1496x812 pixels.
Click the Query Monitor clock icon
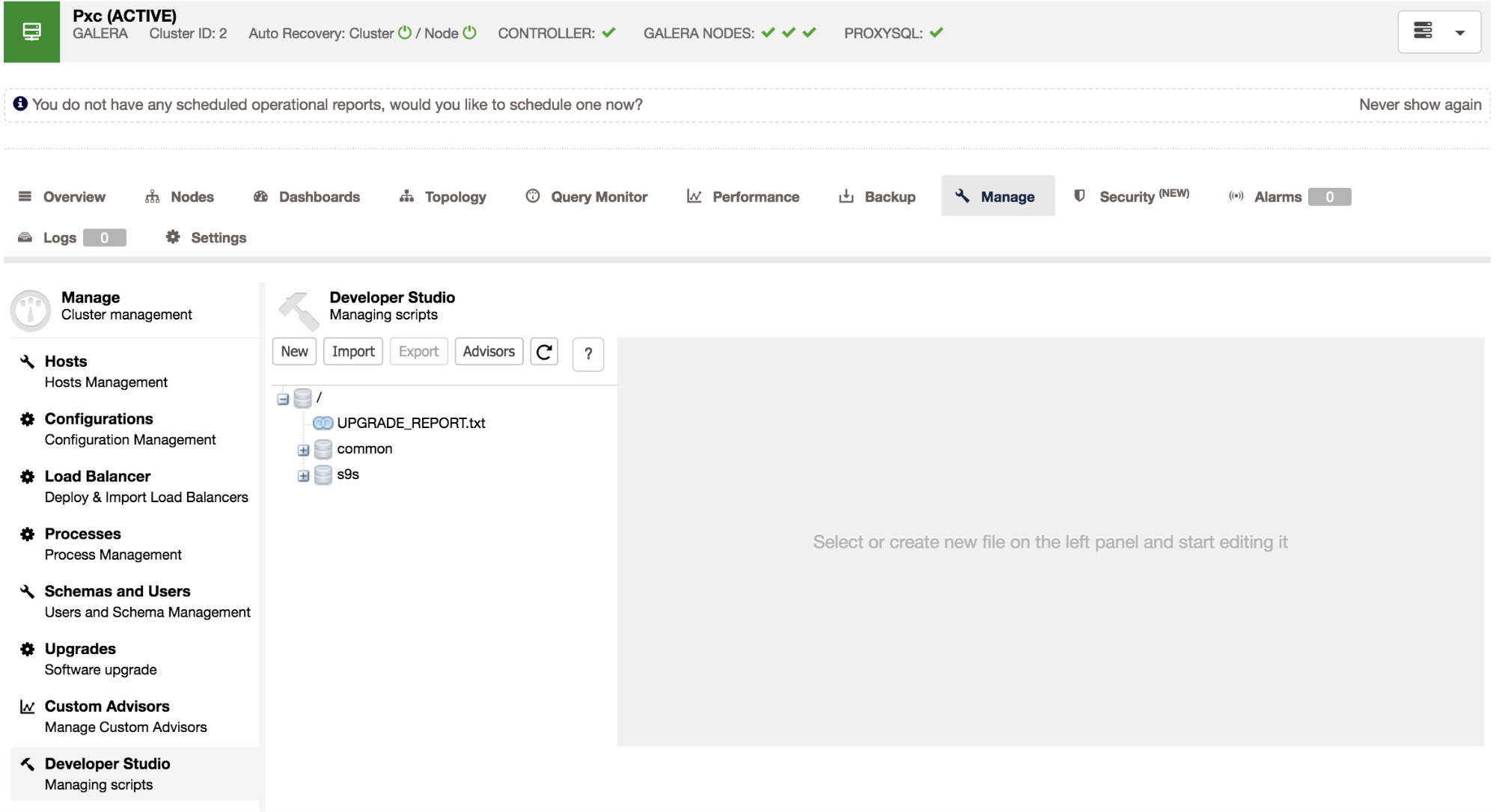533,196
